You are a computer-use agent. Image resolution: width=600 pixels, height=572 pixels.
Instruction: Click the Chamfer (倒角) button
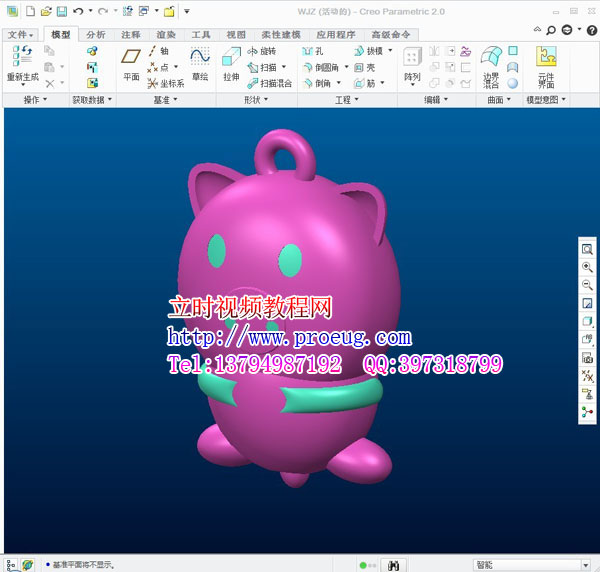tap(317, 83)
